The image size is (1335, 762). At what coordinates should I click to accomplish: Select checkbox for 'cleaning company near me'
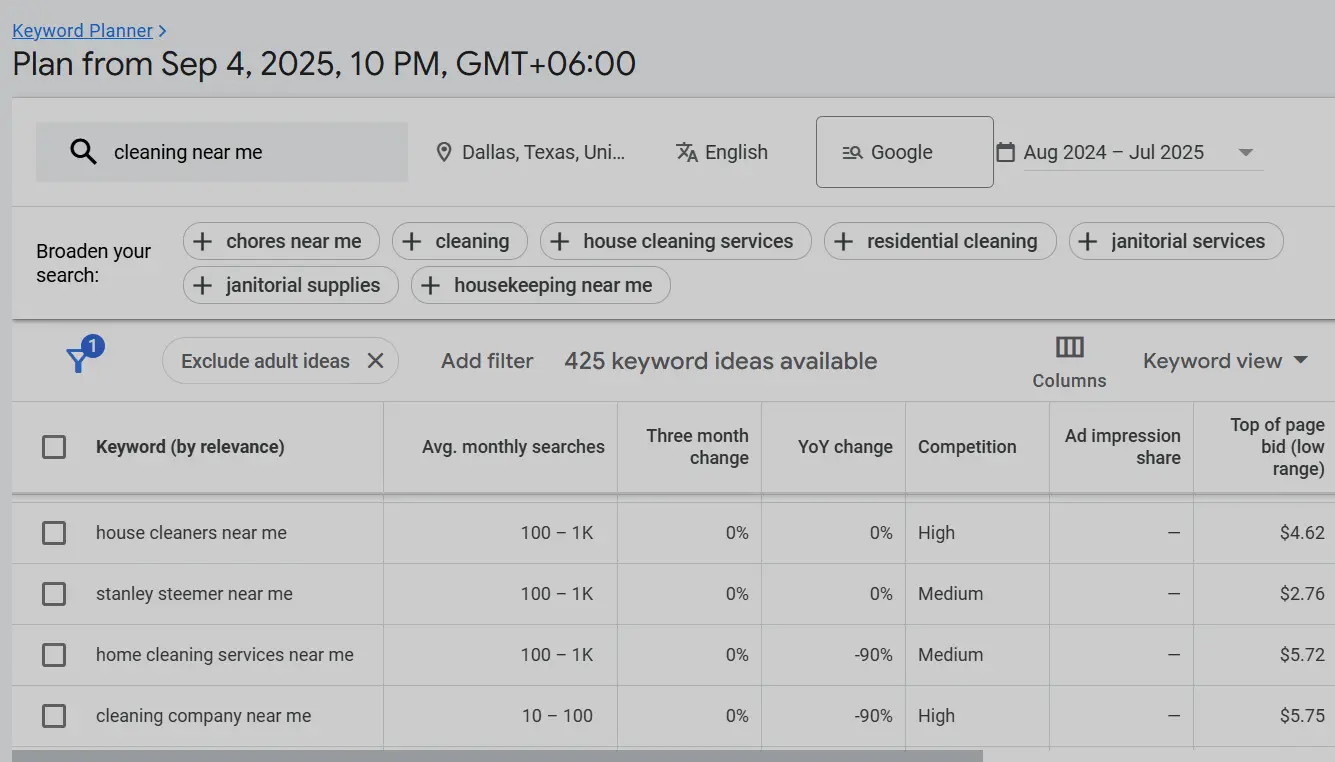point(54,716)
